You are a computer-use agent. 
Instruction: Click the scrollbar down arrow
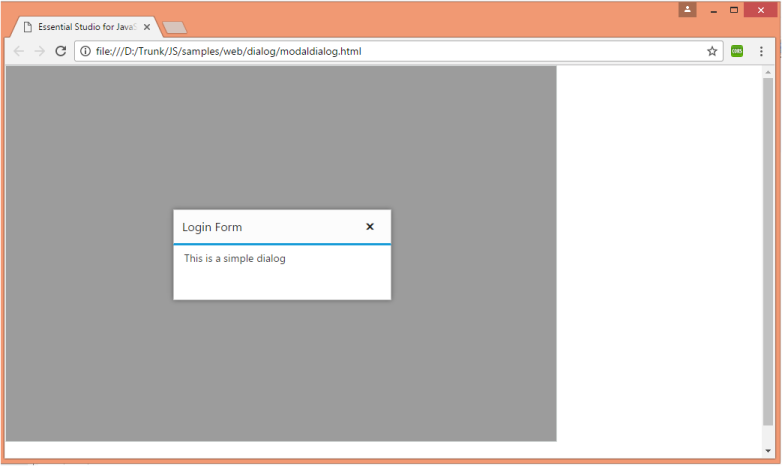click(x=768, y=451)
